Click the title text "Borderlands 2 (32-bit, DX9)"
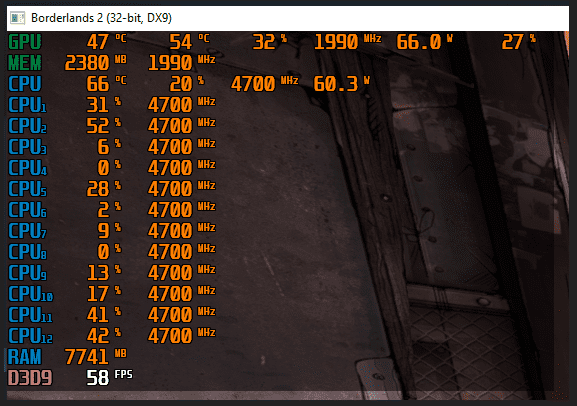This screenshot has height=406, width=577. [101, 18]
